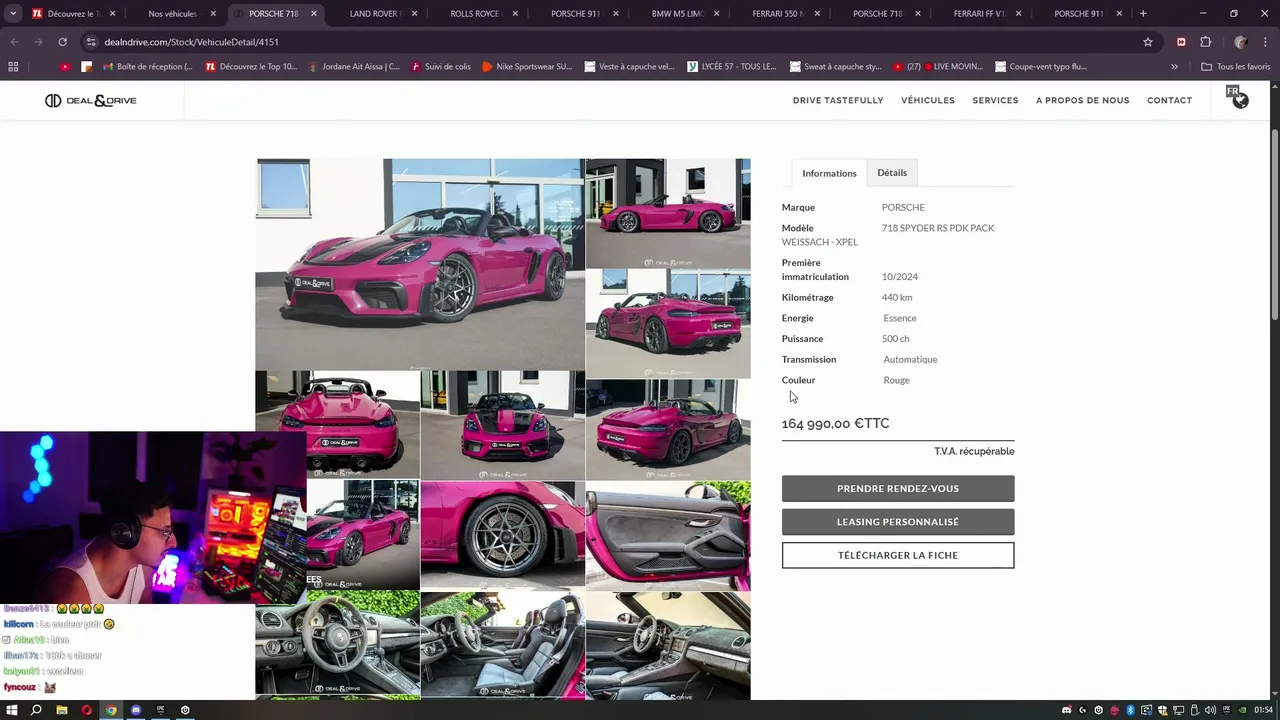1280x720 pixels.
Task: Switch to the FERRARI 550 browser tab
Action: pos(777,14)
